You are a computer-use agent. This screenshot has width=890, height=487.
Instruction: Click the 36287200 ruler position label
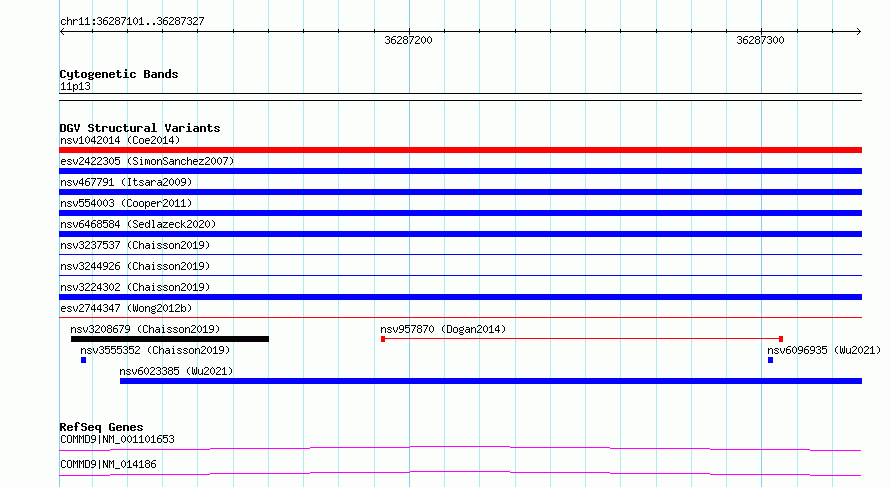tap(408, 40)
